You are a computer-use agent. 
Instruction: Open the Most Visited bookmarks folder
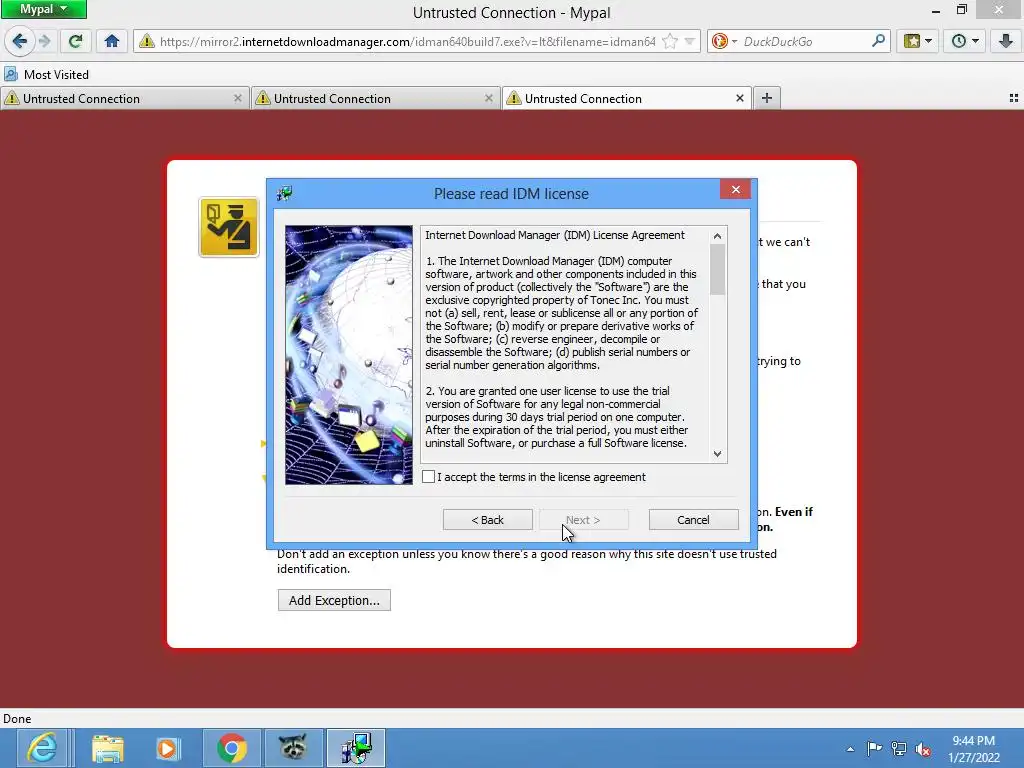(46, 74)
